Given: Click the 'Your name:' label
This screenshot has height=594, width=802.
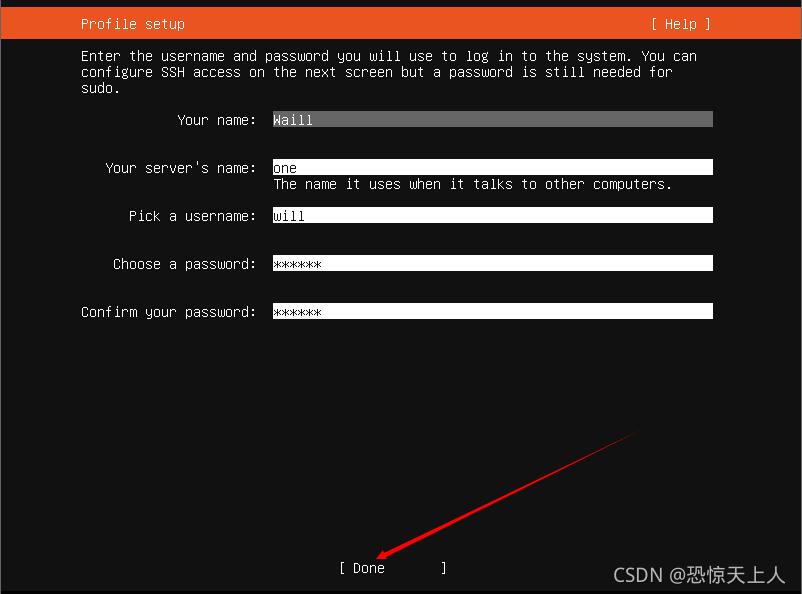Looking at the screenshot, I should coord(216,120).
